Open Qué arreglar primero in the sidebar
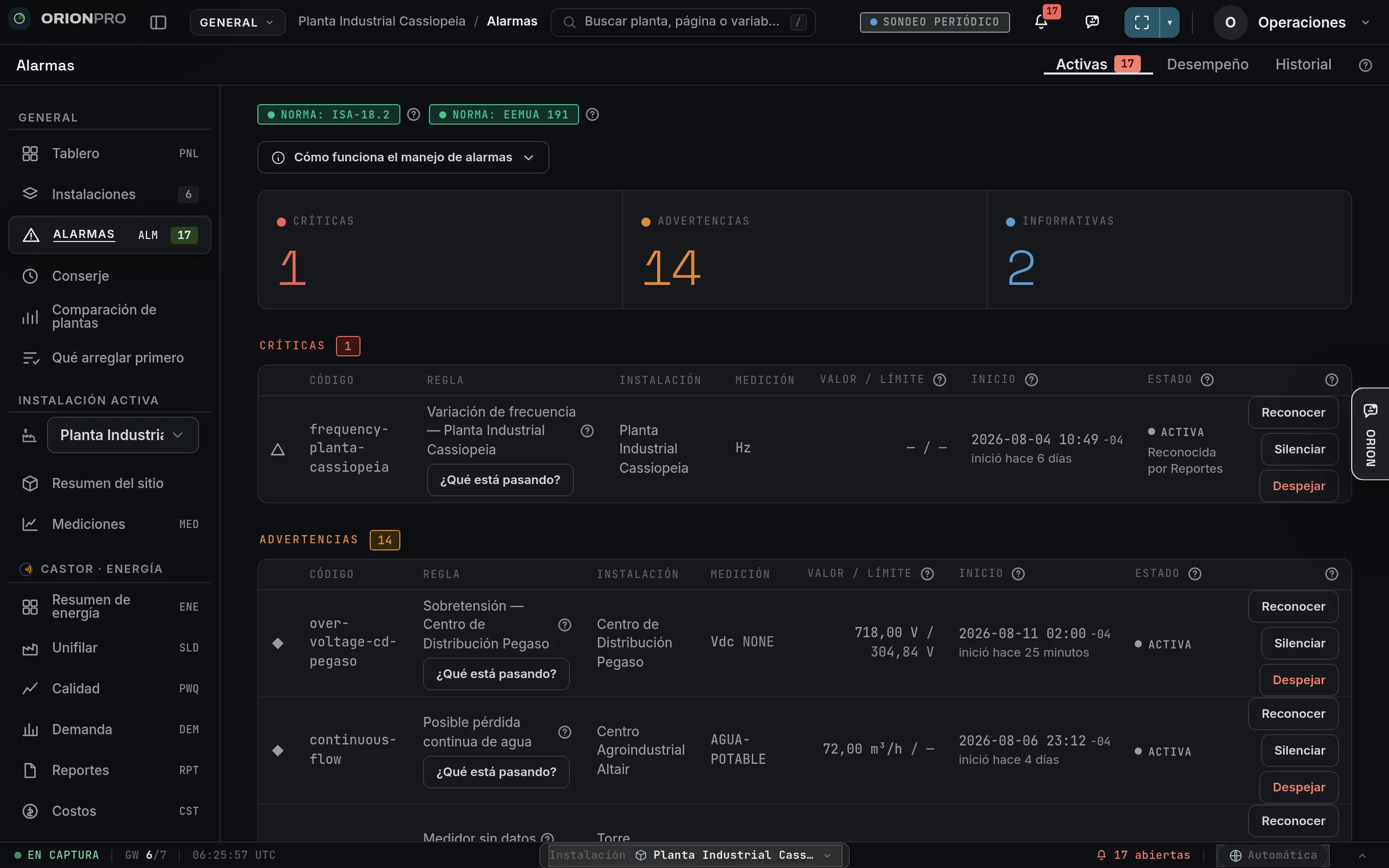The width and height of the screenshot is (1389, 868). [x=110, y=357]
